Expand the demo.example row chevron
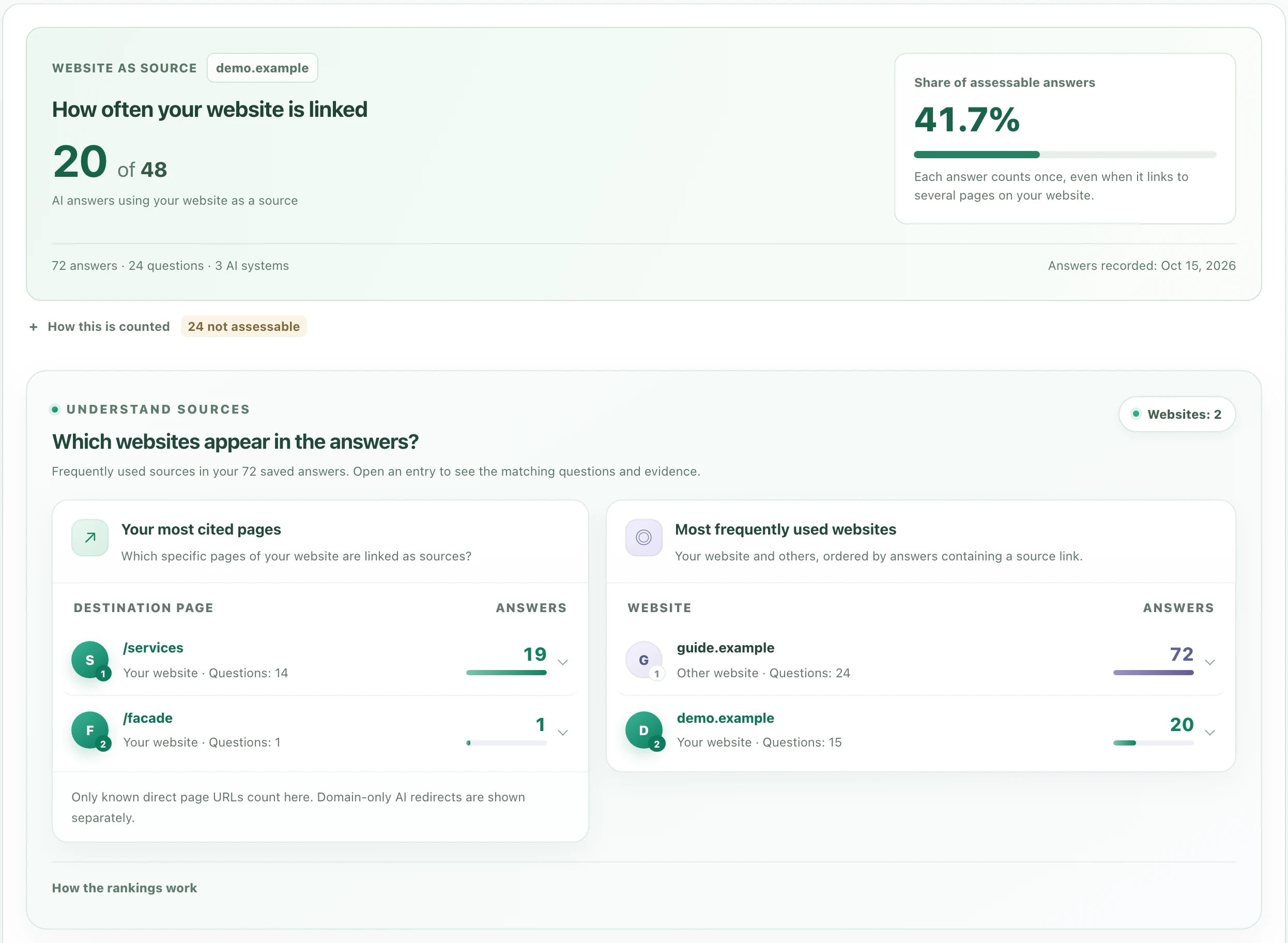Screen dimensions: 1288x943 click(1210, 733)
